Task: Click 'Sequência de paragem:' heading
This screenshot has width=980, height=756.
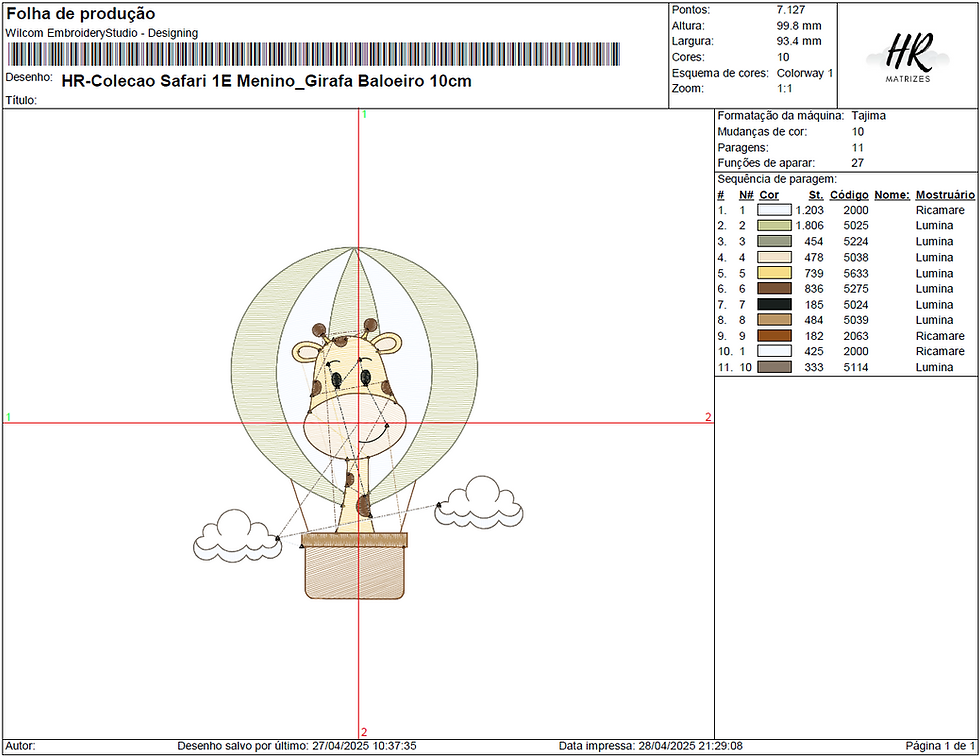Action: click(777, 179)
